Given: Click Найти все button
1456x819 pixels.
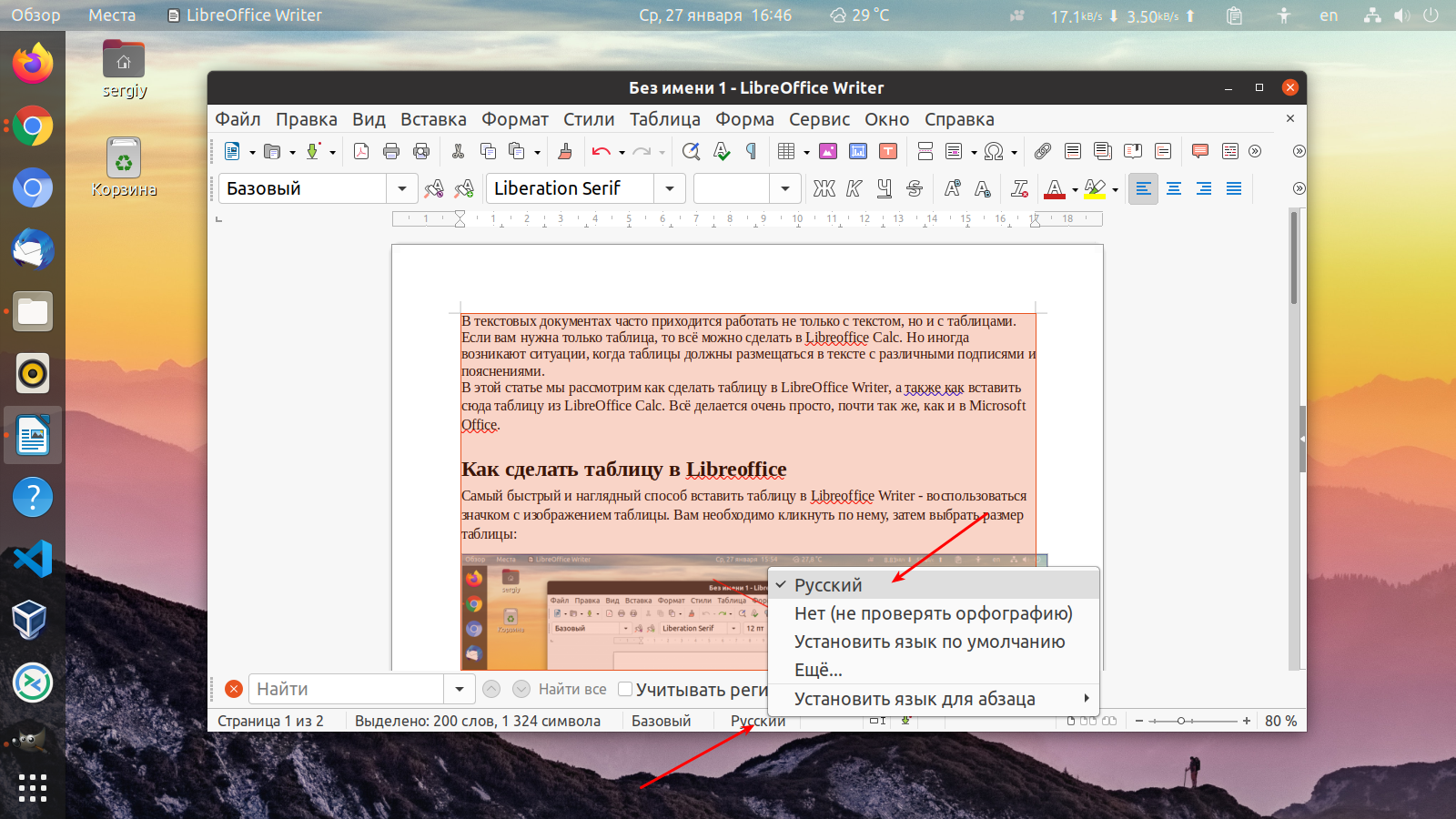Looking at the screenshot, I should click(571, 689).
